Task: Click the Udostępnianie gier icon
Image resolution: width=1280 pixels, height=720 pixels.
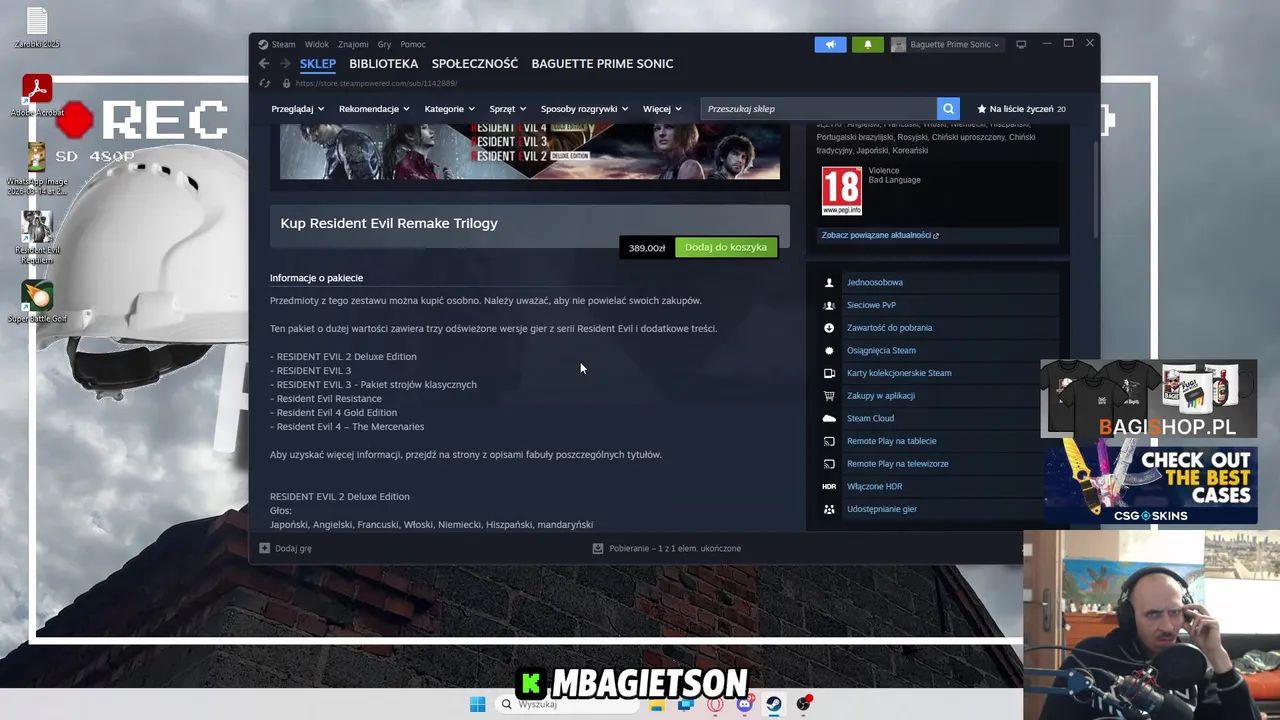Action: 829,509
